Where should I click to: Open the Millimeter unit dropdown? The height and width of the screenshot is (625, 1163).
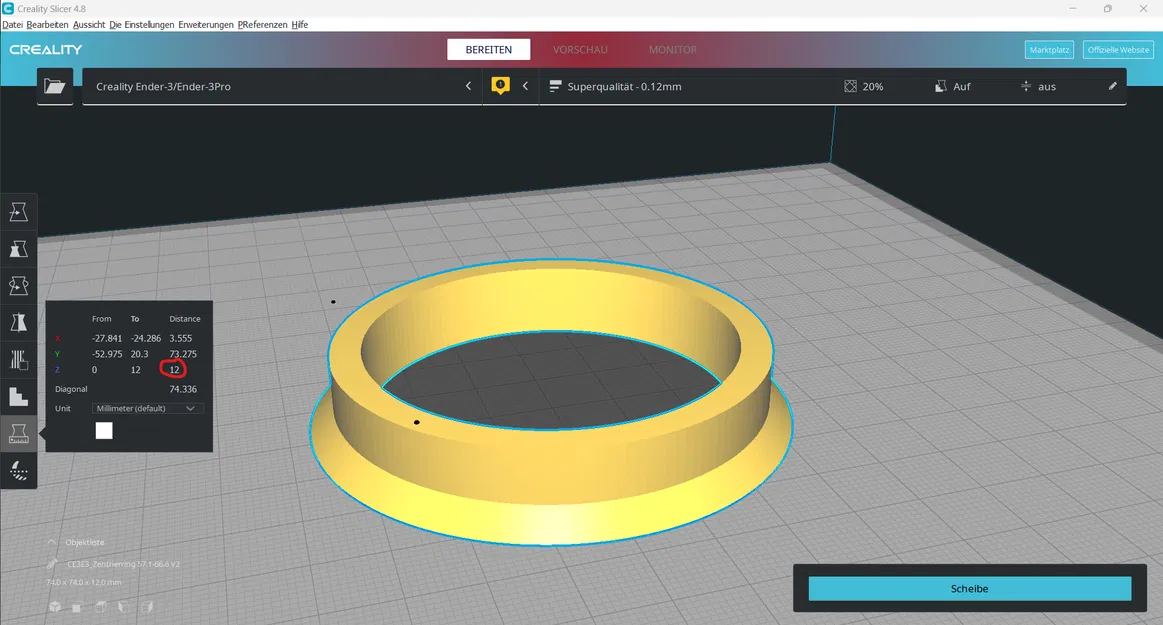[146, 408]
